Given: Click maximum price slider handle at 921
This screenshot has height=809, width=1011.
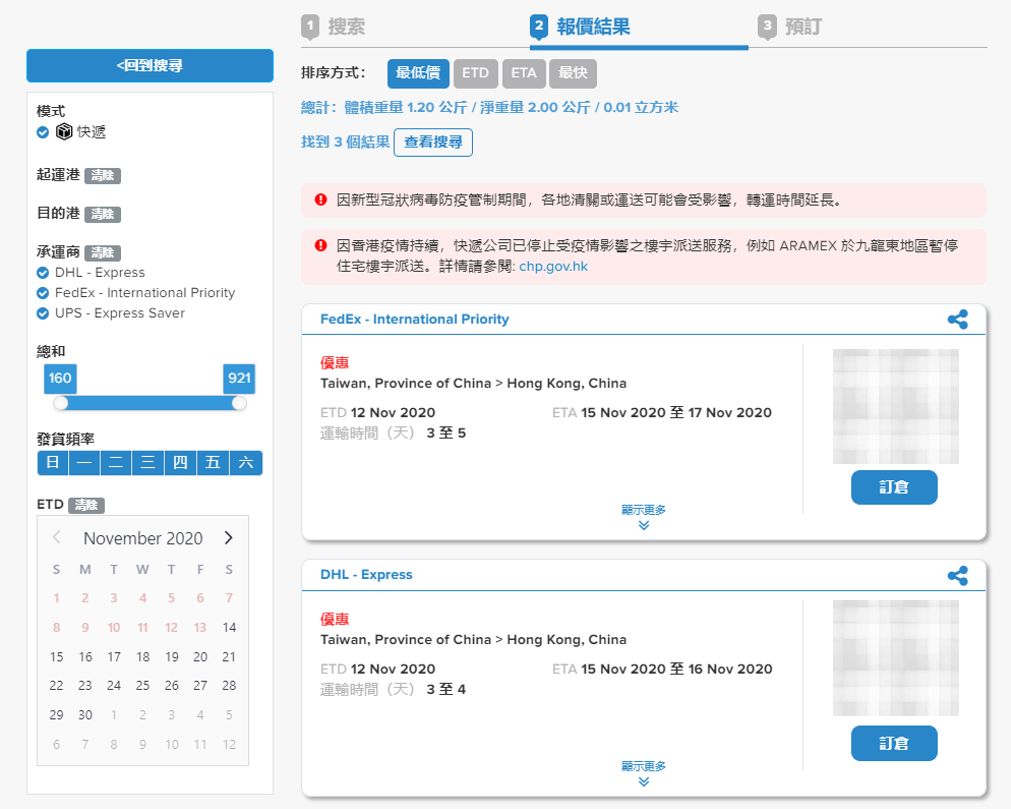Looking at the screenshot, I should [239, 403].
